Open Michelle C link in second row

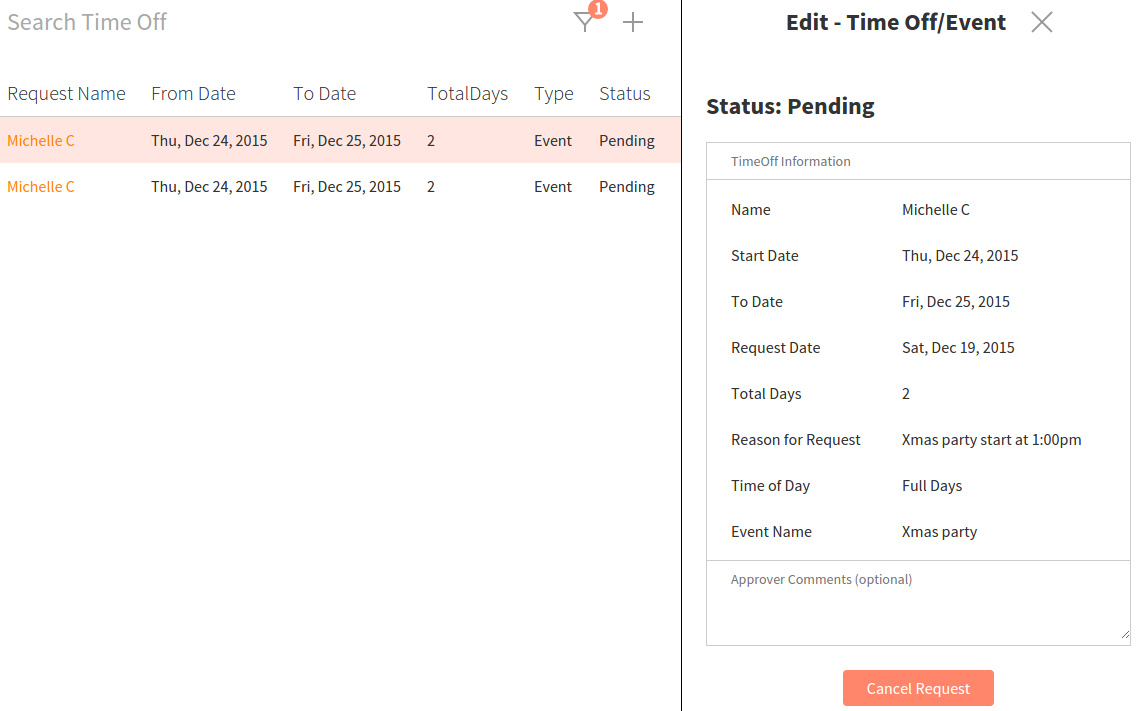[x=41, y=187]
